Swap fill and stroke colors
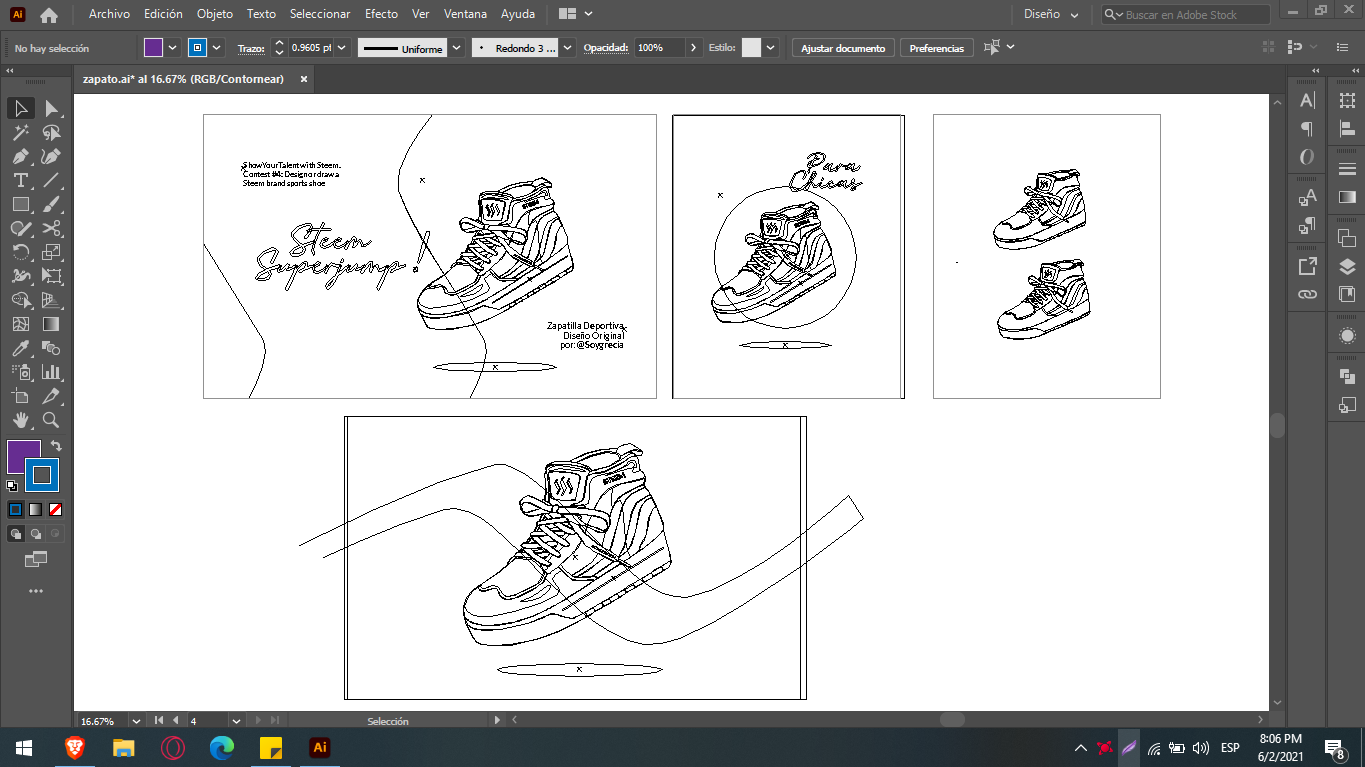This screenshot has height=767, width=1365. tap(56, 446)
